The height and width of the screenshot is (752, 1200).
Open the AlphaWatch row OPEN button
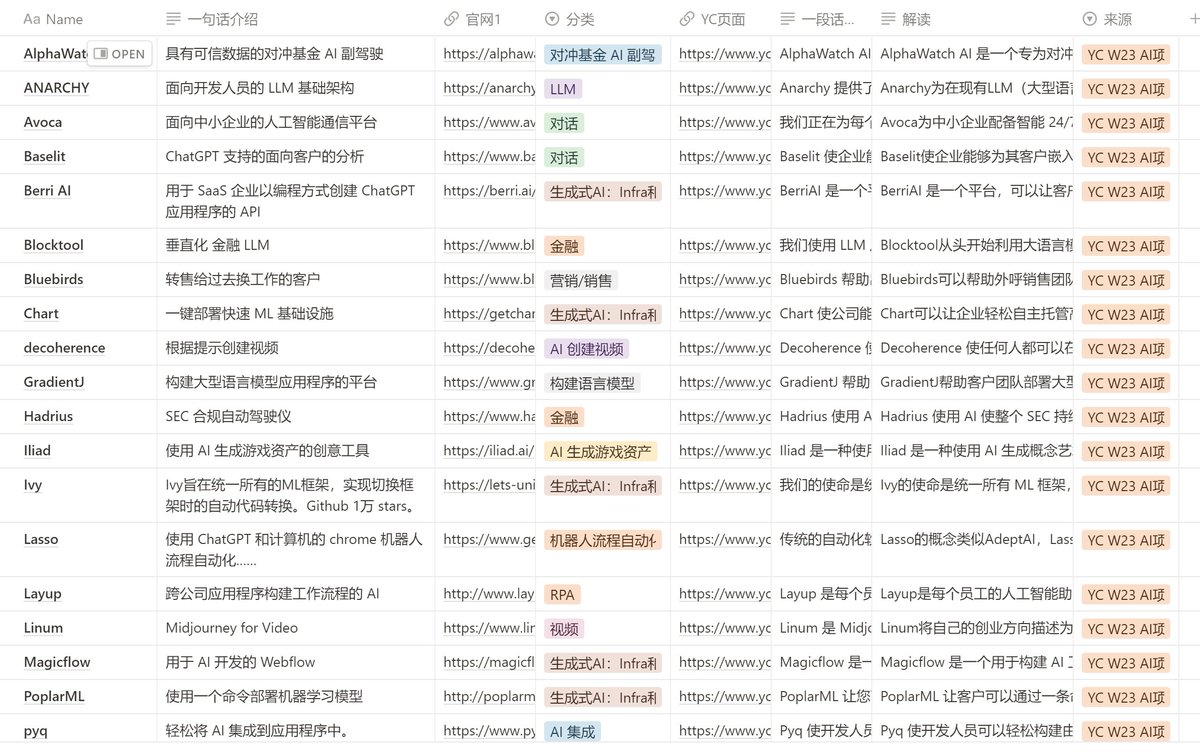(x=120, y=54)
